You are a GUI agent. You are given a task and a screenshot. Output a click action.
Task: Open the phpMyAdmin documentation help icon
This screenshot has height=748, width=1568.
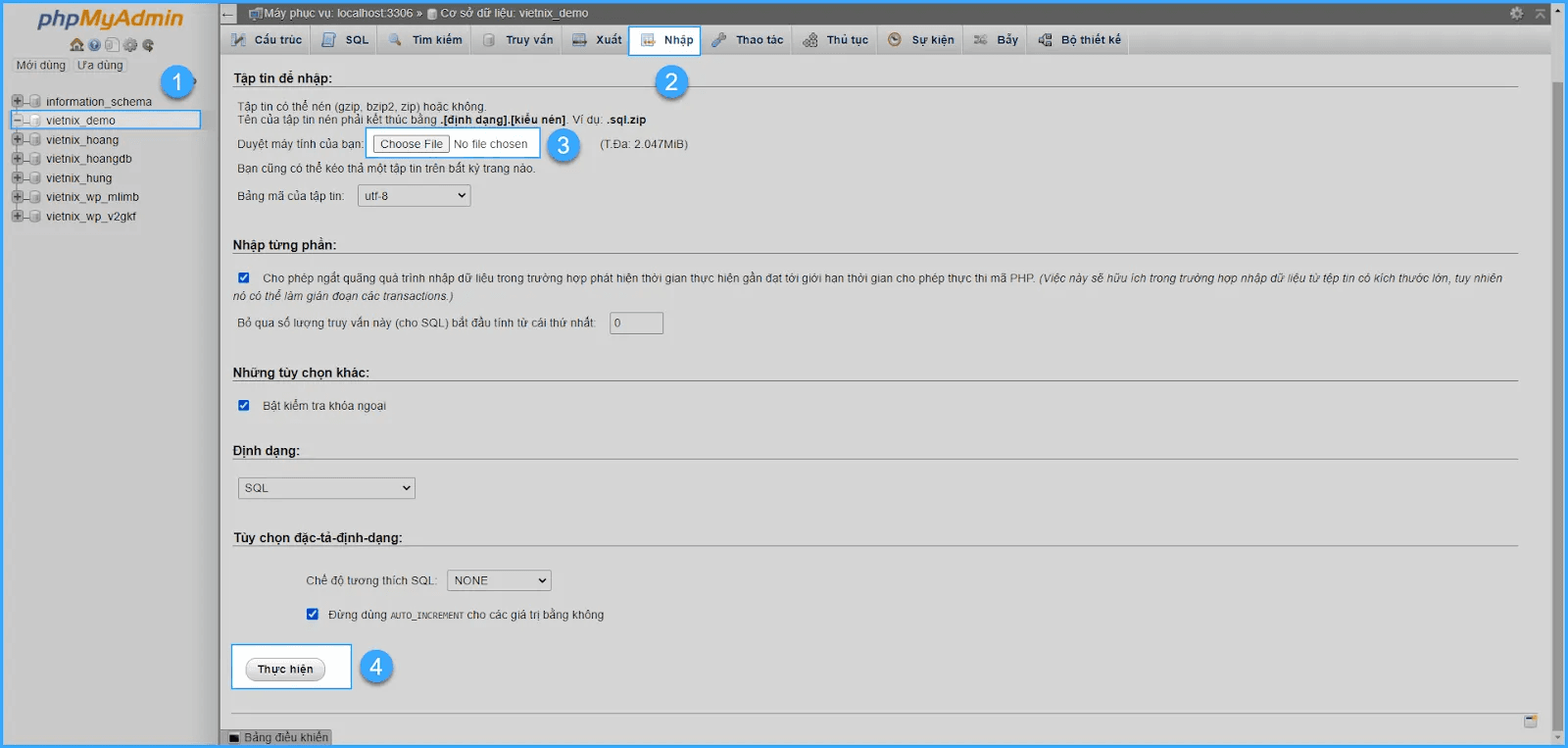(x=94, y=45)
